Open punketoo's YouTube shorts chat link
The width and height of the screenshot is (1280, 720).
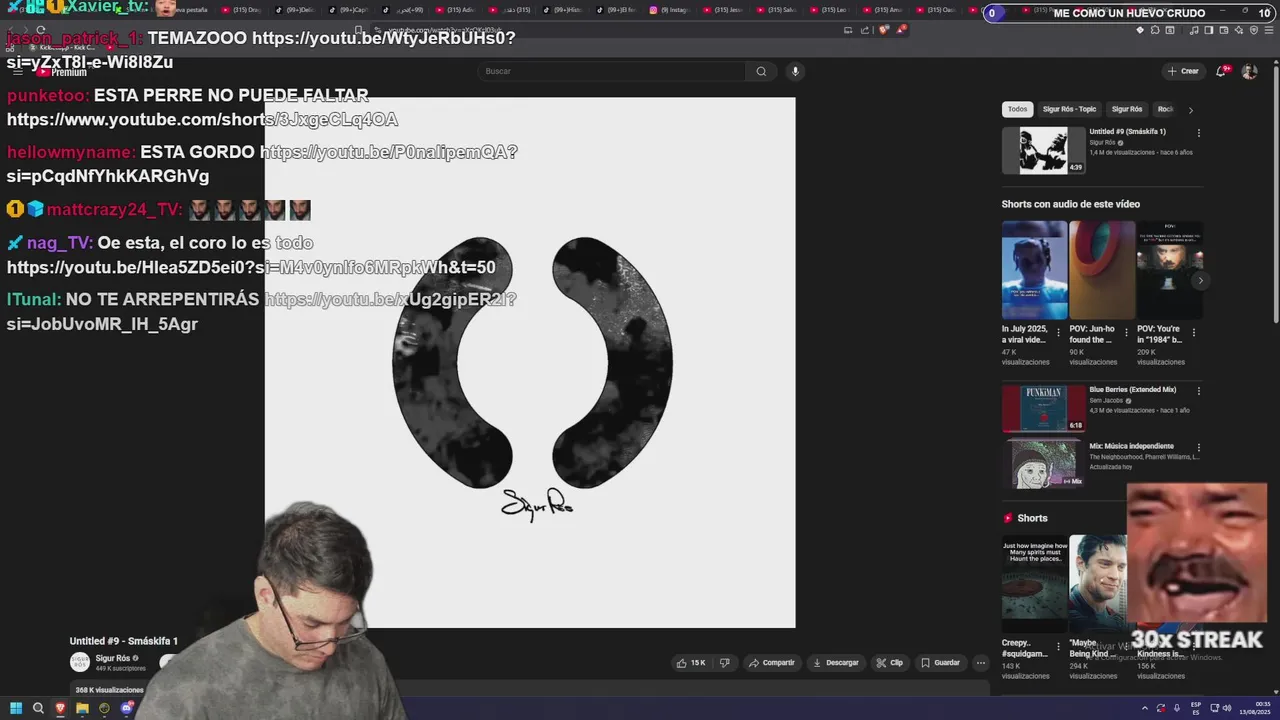click(202, 120)
